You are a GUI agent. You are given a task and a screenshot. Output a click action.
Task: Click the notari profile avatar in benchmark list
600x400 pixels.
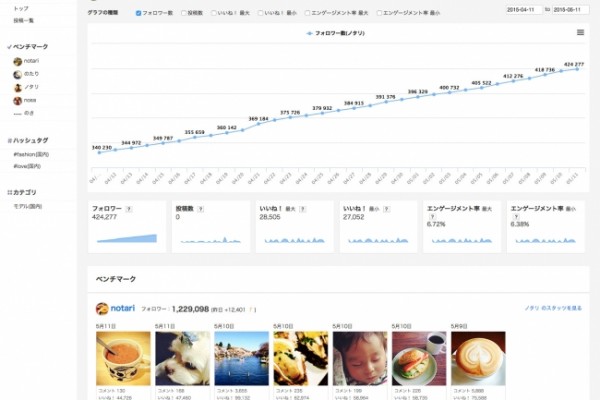coord(102,309)
